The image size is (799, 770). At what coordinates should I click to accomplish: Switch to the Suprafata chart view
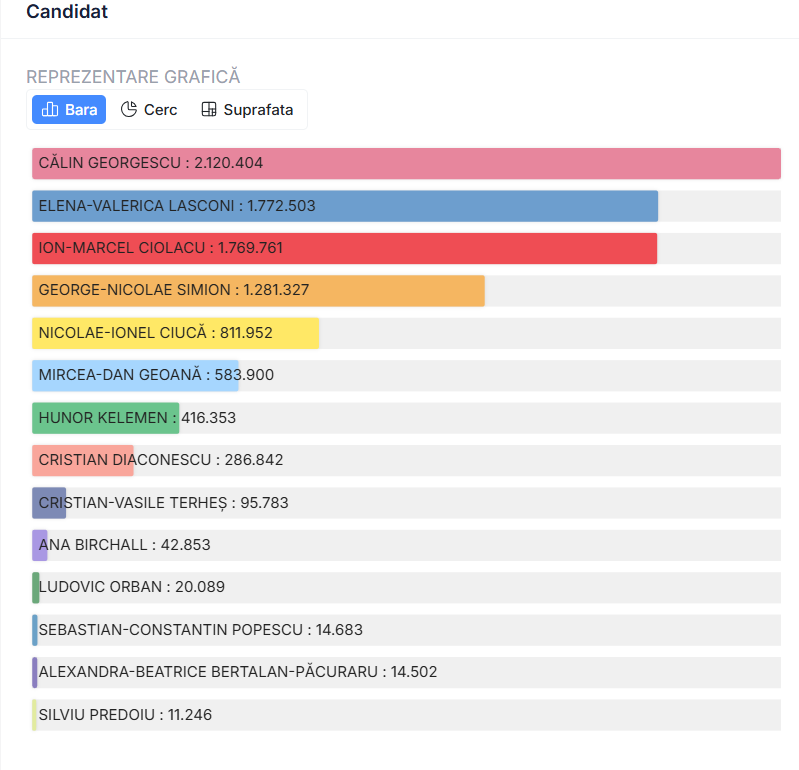click(248, 110)
